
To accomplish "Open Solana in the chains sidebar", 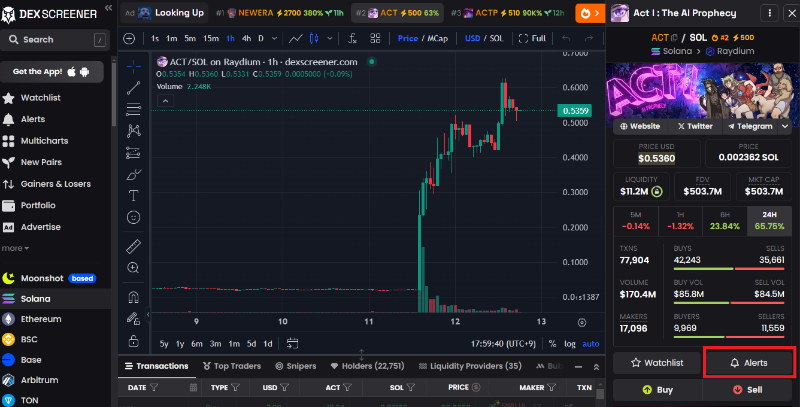I will [x=55, y=299].
